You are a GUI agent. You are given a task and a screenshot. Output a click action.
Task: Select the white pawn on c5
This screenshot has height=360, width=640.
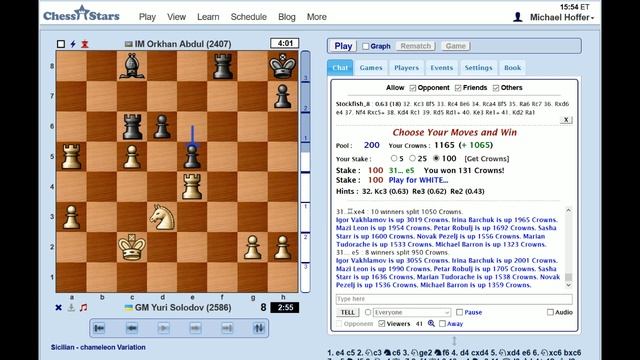132,156
